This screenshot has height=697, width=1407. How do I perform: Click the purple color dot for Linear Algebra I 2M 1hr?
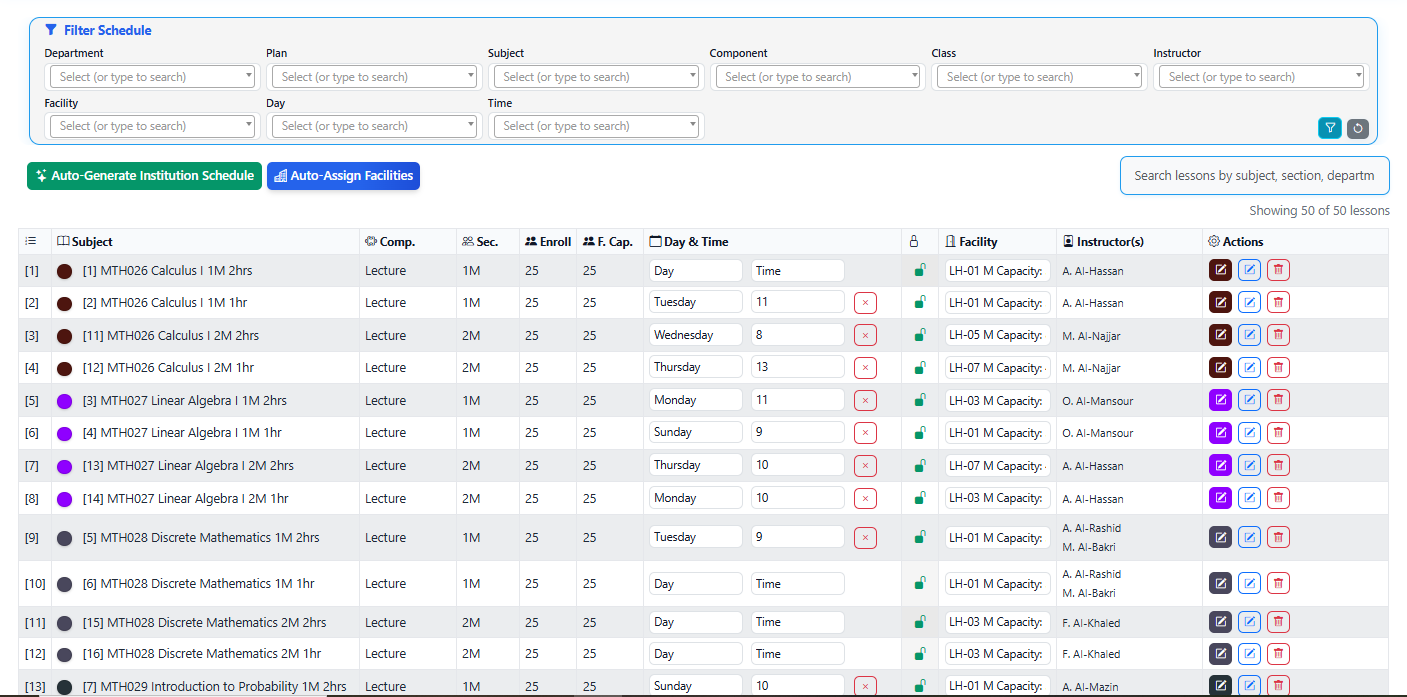65,499
